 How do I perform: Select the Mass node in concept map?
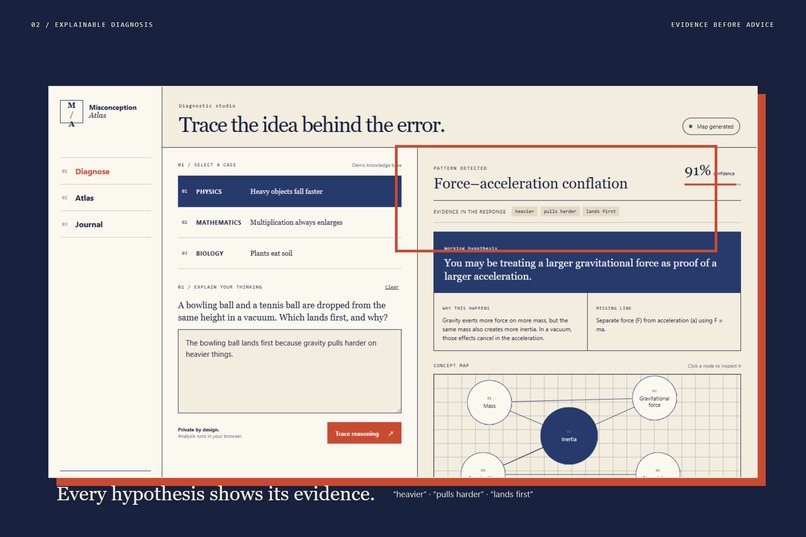click(489, 402)
